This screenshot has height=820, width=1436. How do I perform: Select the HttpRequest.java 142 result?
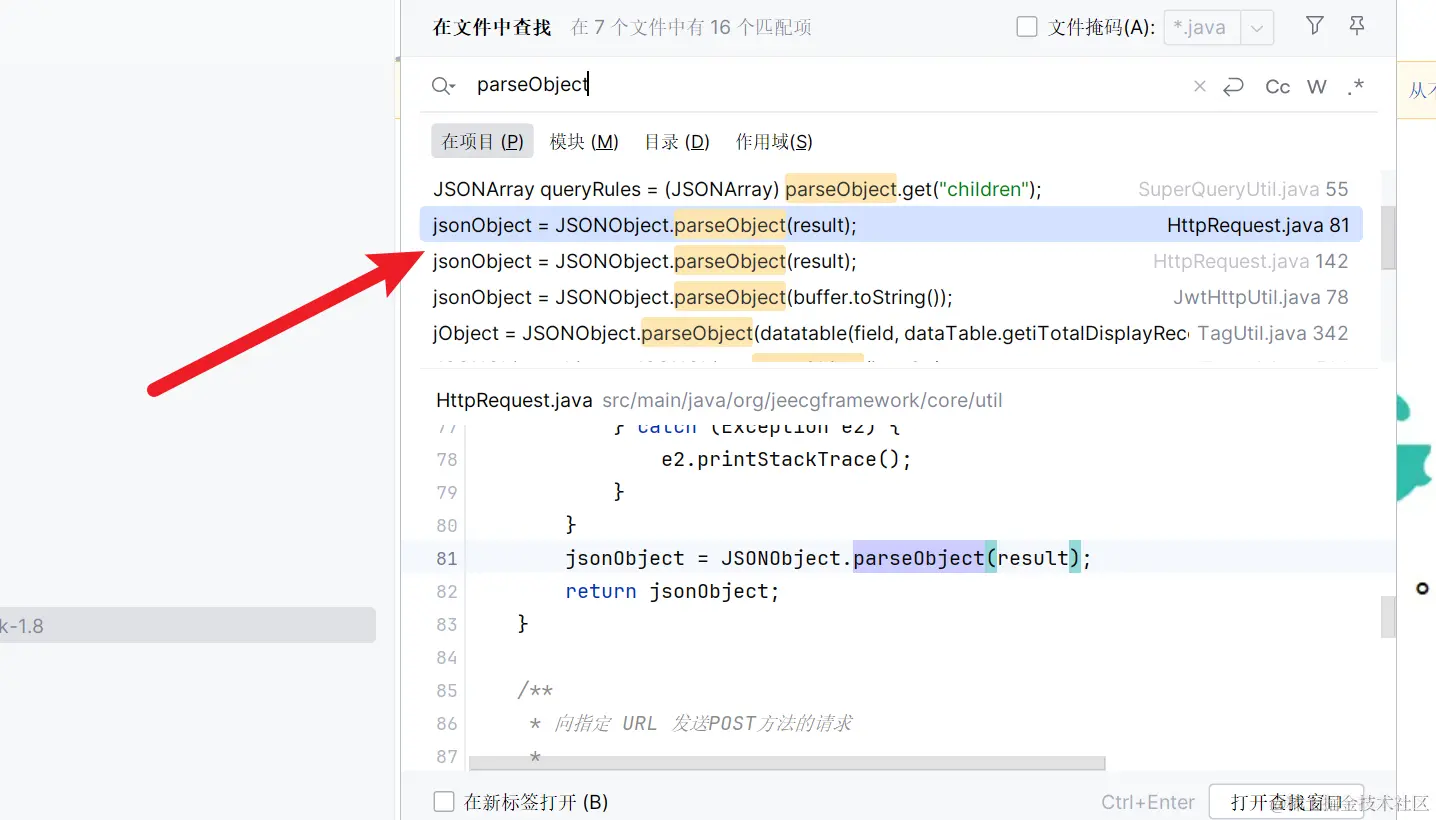click(x=890, y=261)
